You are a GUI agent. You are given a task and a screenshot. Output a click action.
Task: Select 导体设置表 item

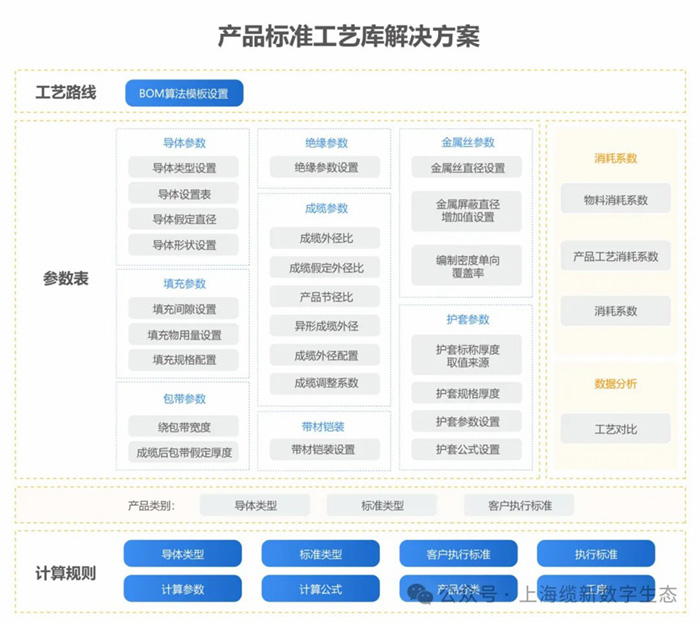pos(184,194)
